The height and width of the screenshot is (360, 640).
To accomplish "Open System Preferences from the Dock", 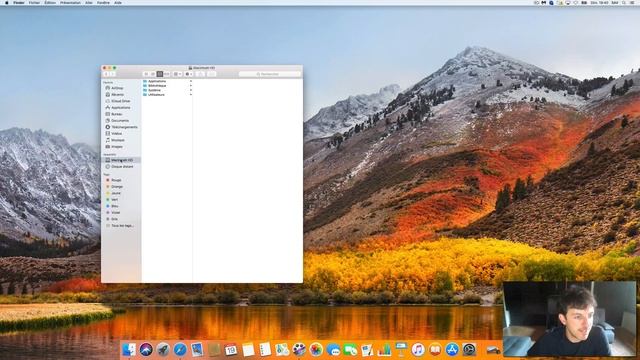I will tap(469, 349).
